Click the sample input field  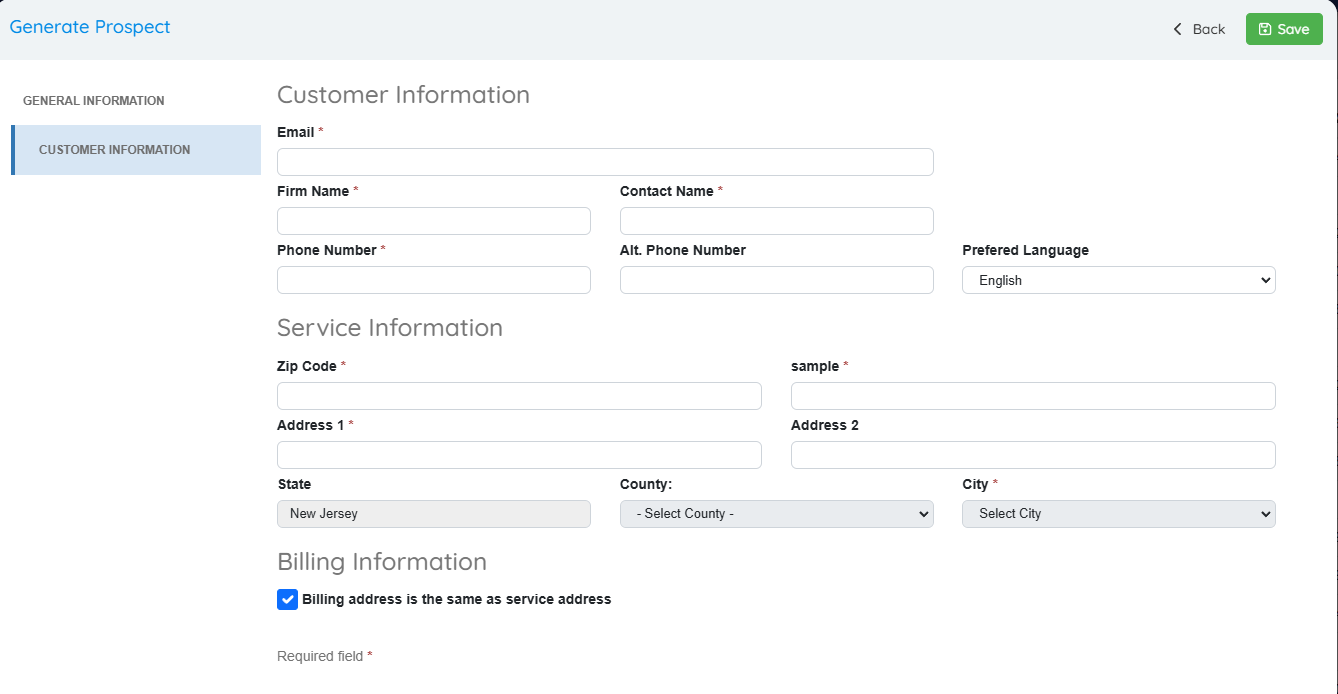click(1033, 396)
